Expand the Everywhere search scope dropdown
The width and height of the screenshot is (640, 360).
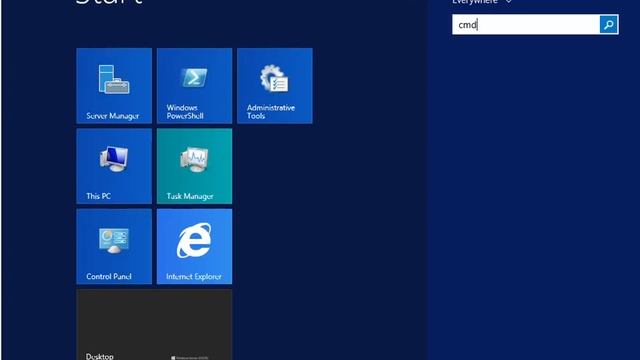(x=482, y=2)
